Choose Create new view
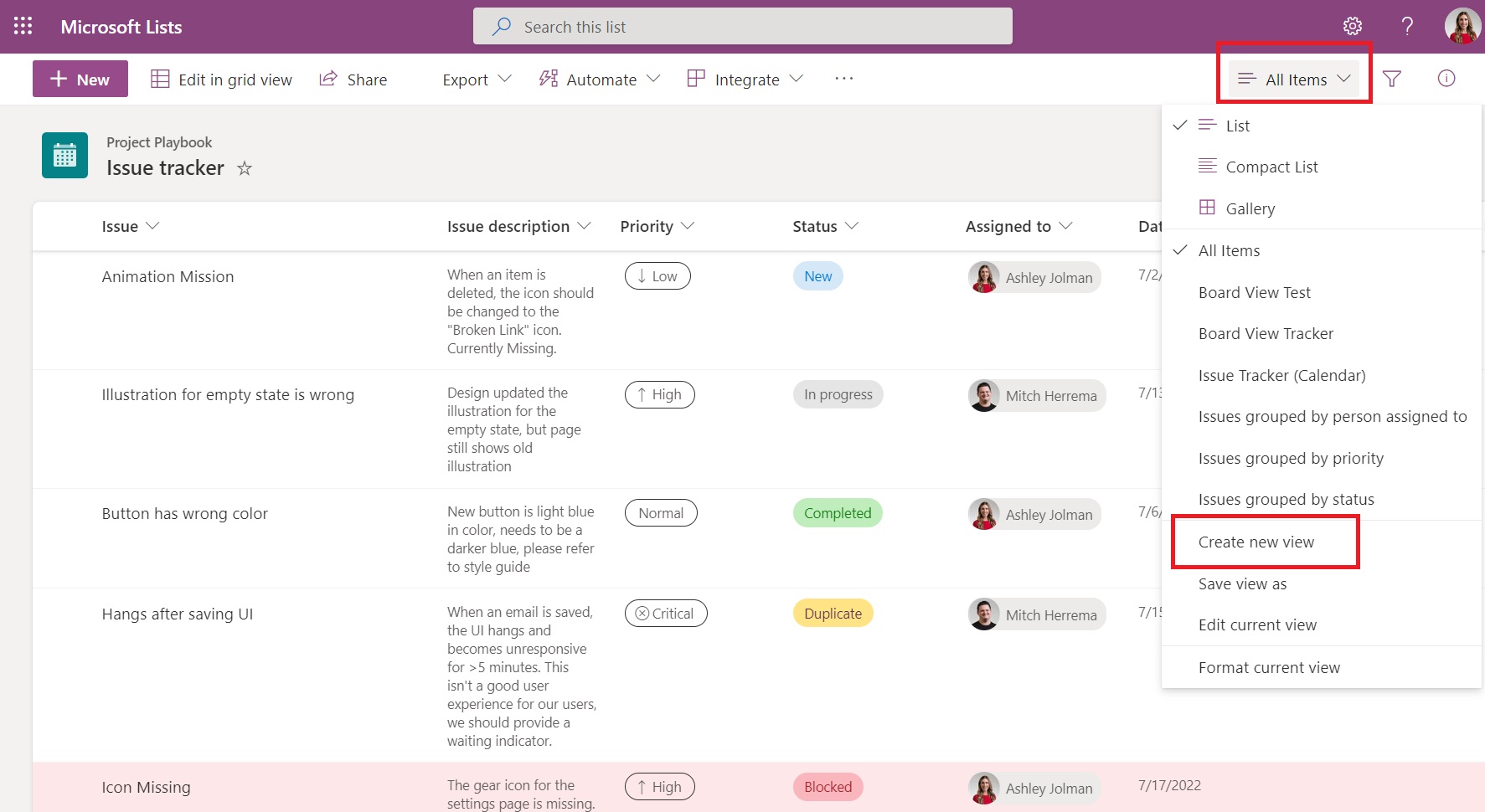Image resolution: width=1485 pixels, height=812 pixels. [x=1322, y=542]
